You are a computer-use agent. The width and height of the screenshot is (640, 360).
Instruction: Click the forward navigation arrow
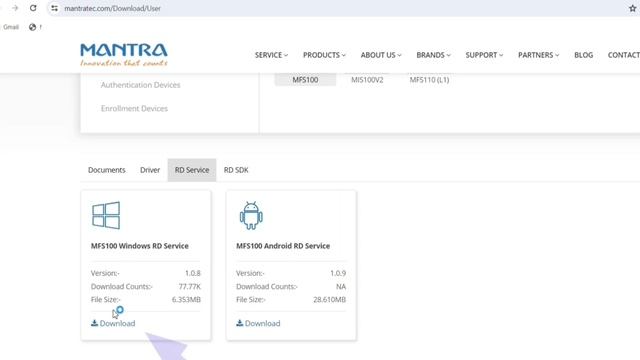(15, 8)
